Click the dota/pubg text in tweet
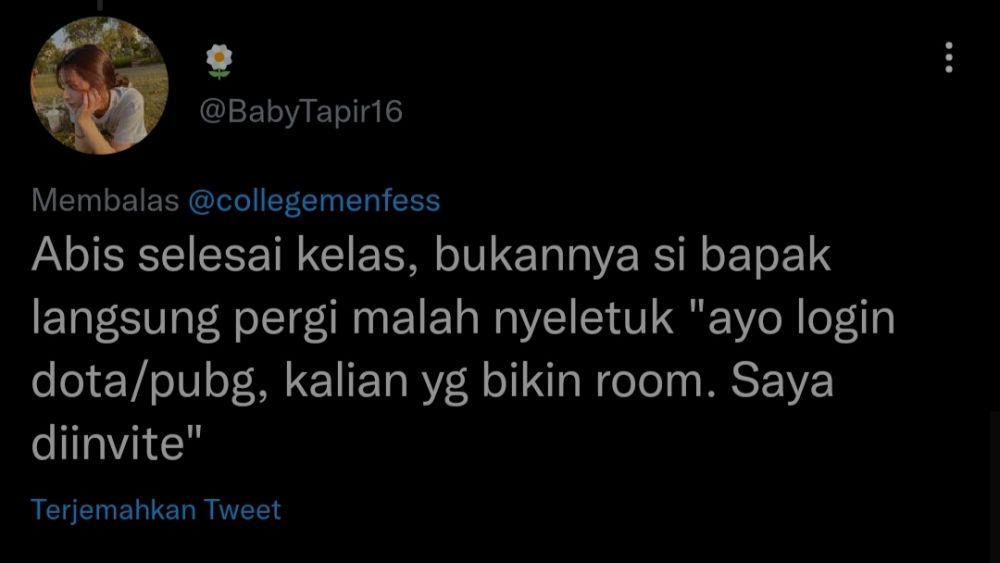The width and height of the screenshot is (1000, 563). click(149, 381)
